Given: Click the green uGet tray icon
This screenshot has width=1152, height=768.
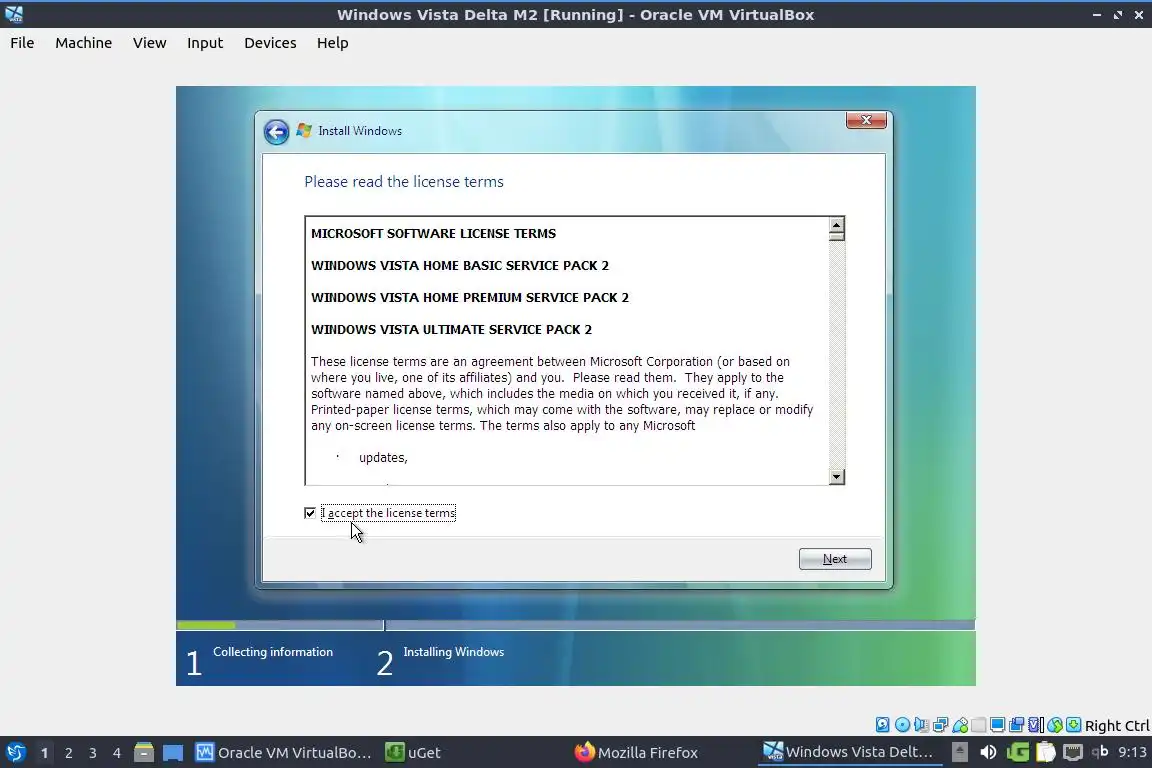Looking at the screenshot, I should (x=1018, y=753).
